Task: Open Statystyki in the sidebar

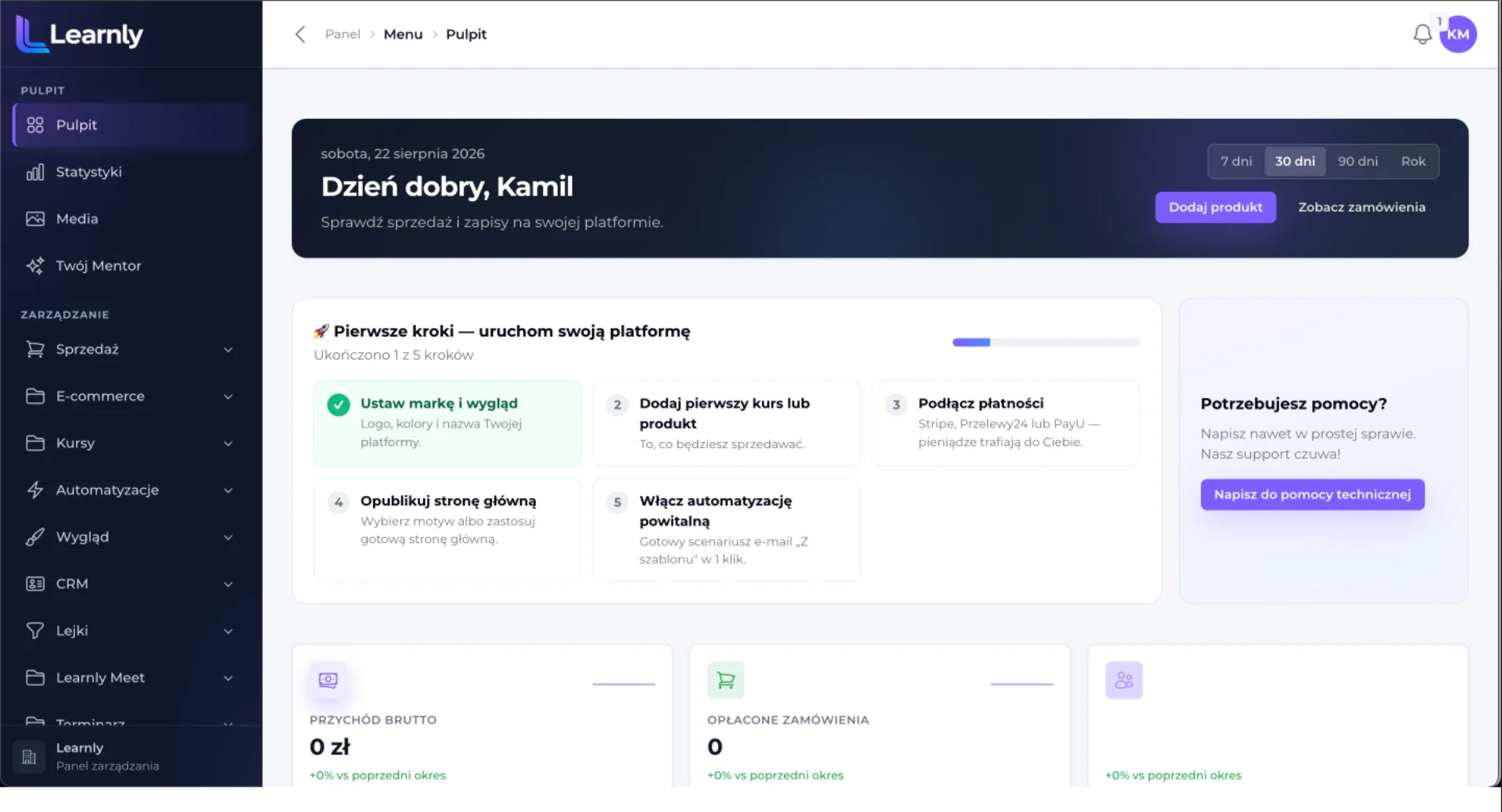Action: pos(131,172)
